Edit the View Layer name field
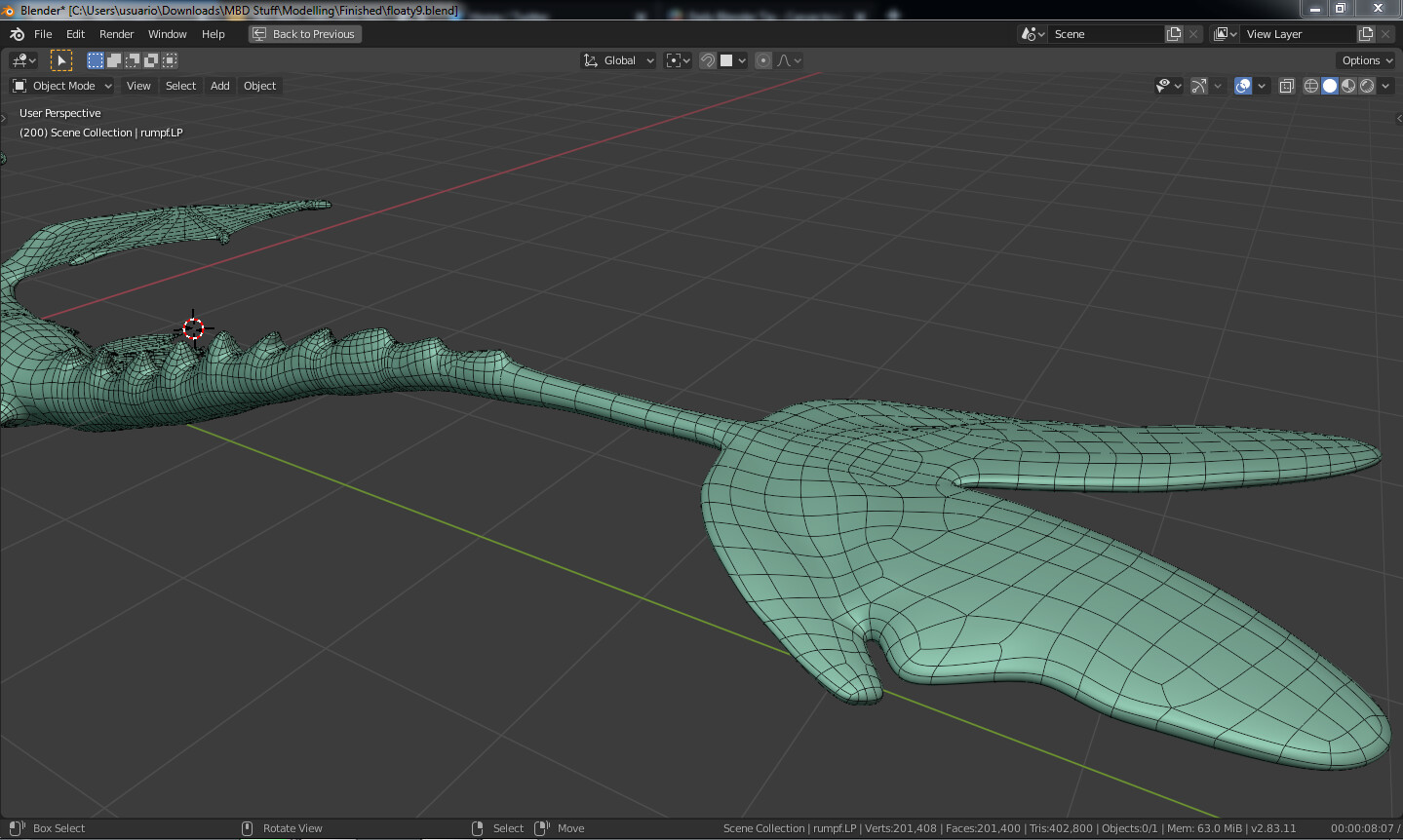 1300,34
